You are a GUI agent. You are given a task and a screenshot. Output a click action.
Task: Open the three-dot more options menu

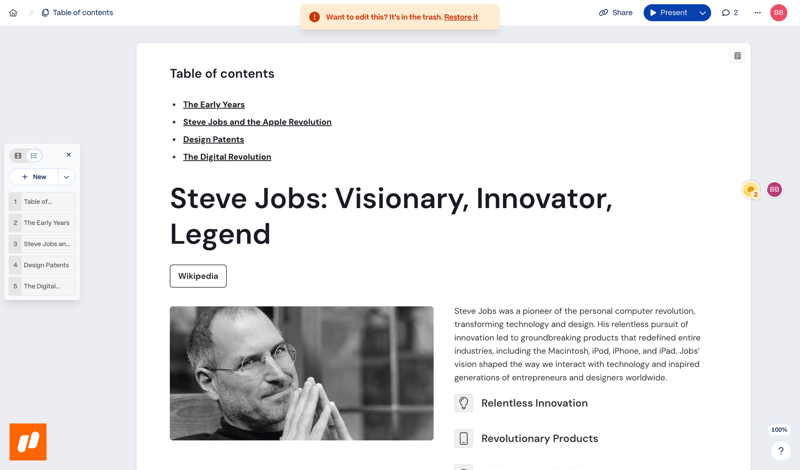coord(757,13)
